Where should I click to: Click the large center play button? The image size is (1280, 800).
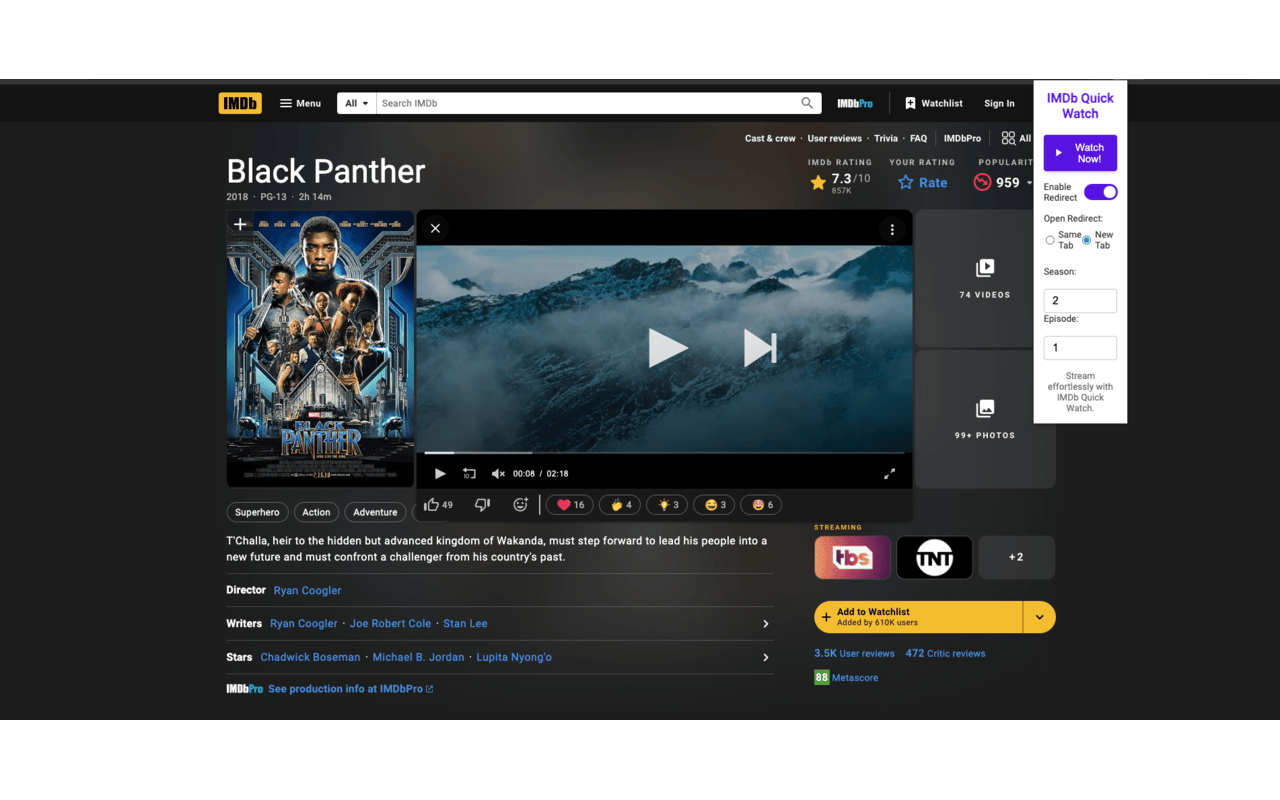[x=666, y=348]
